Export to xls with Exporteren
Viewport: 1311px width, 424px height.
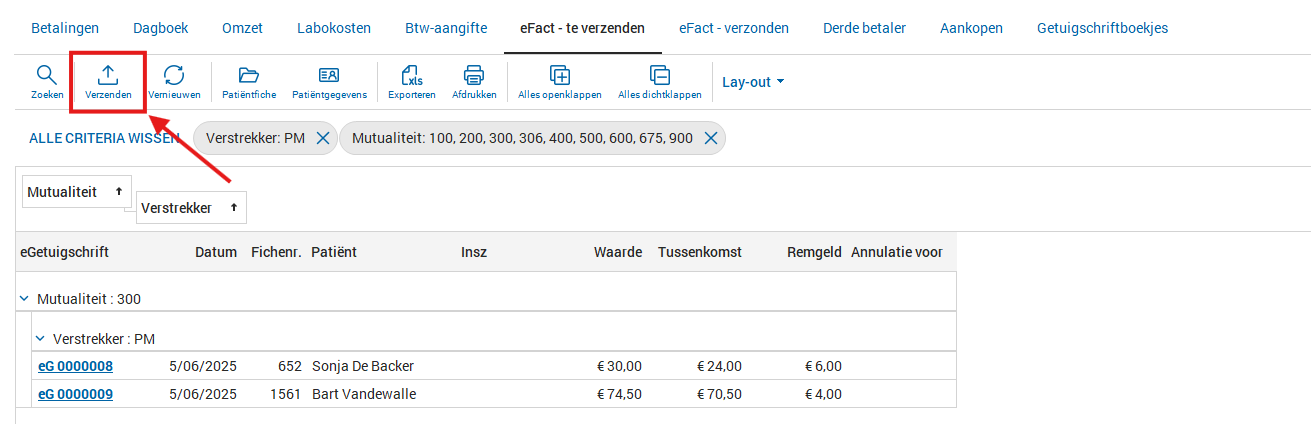click(411, 74)
